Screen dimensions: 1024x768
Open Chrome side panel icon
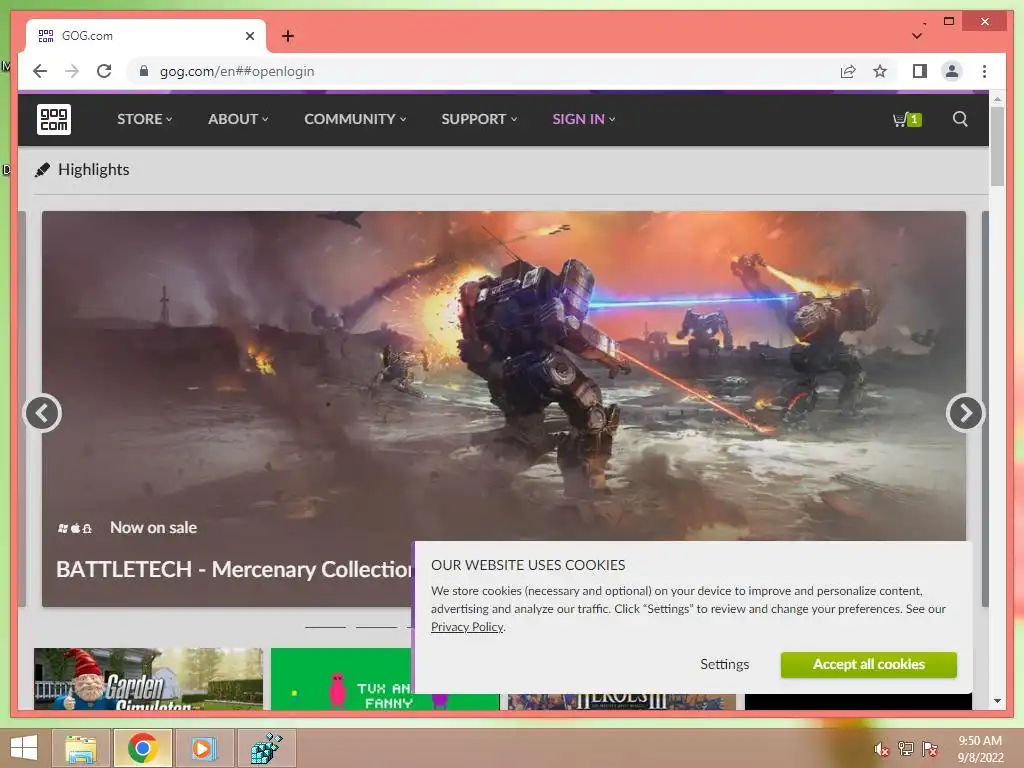click(x=920, y=71)
